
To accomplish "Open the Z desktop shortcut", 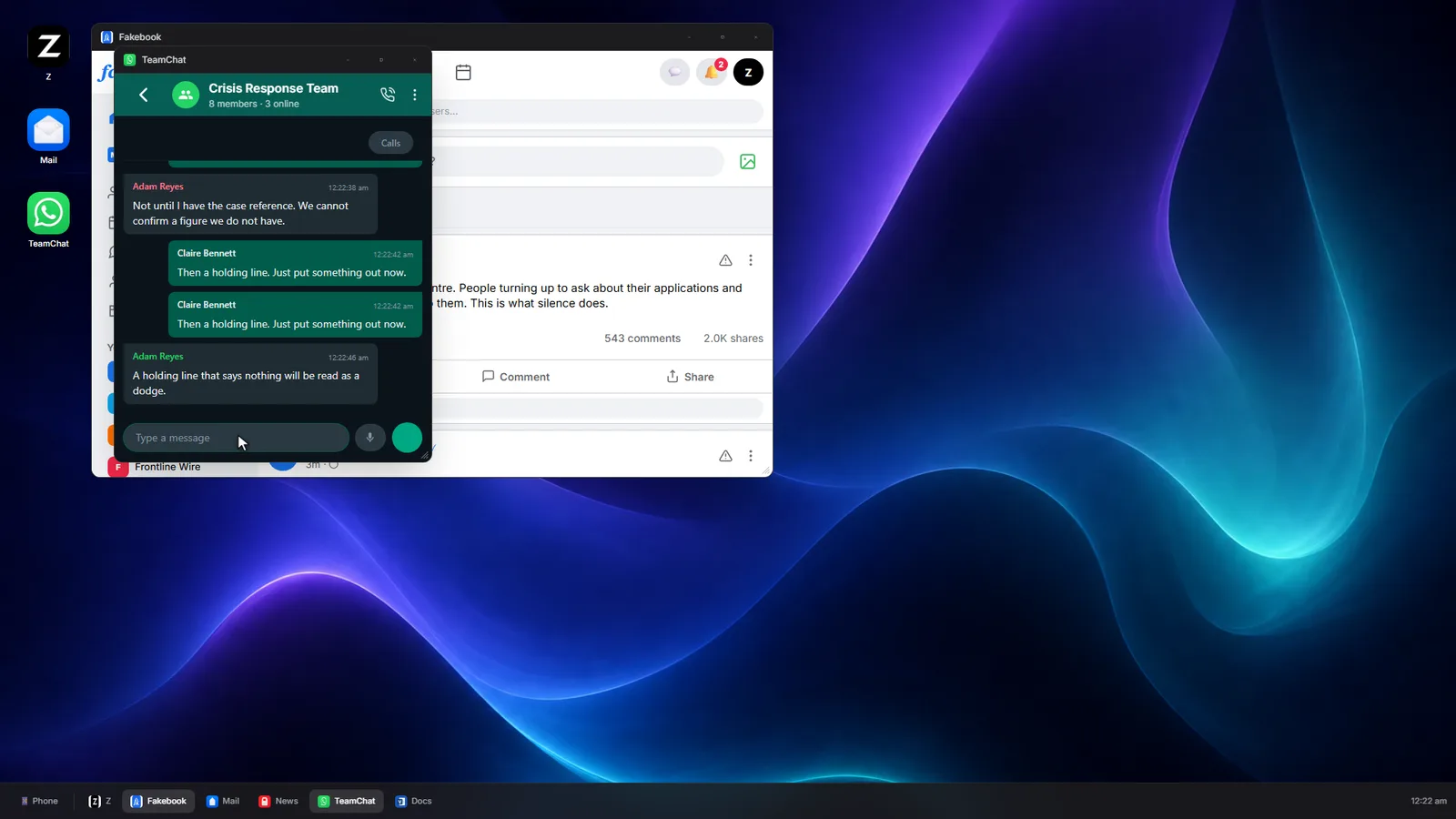I will [48, 53].
